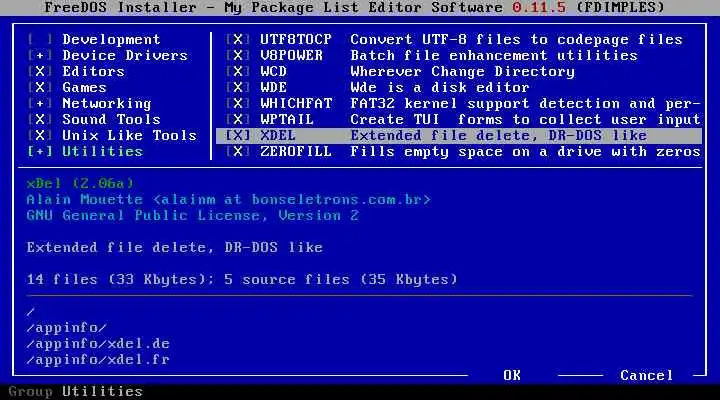Toggle the Utilities group checkbox
Viewport: 720px width, 400px height.
40,152
